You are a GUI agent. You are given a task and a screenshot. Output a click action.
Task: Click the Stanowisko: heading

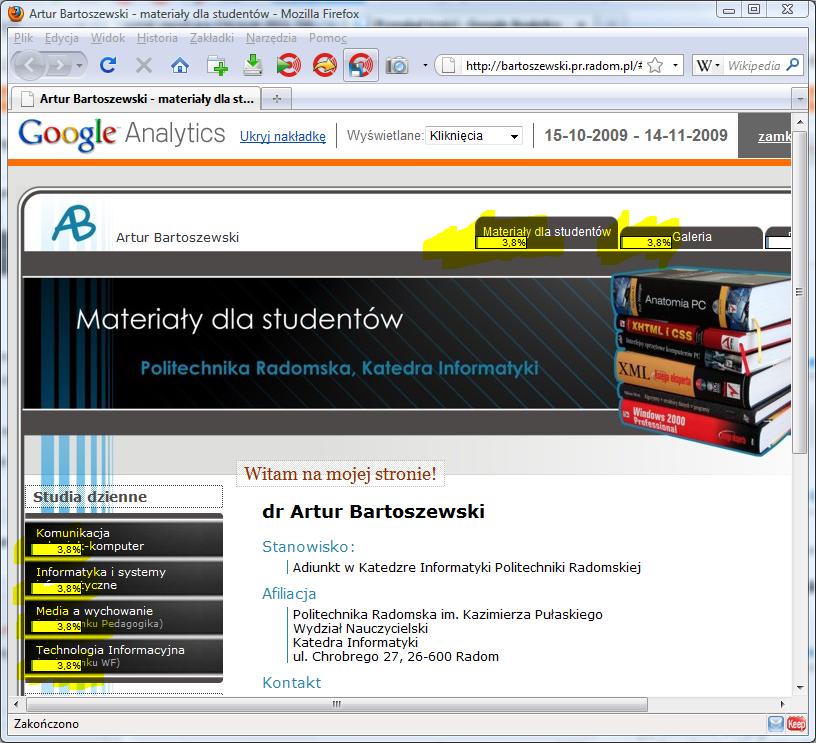(x=308, y=547)
